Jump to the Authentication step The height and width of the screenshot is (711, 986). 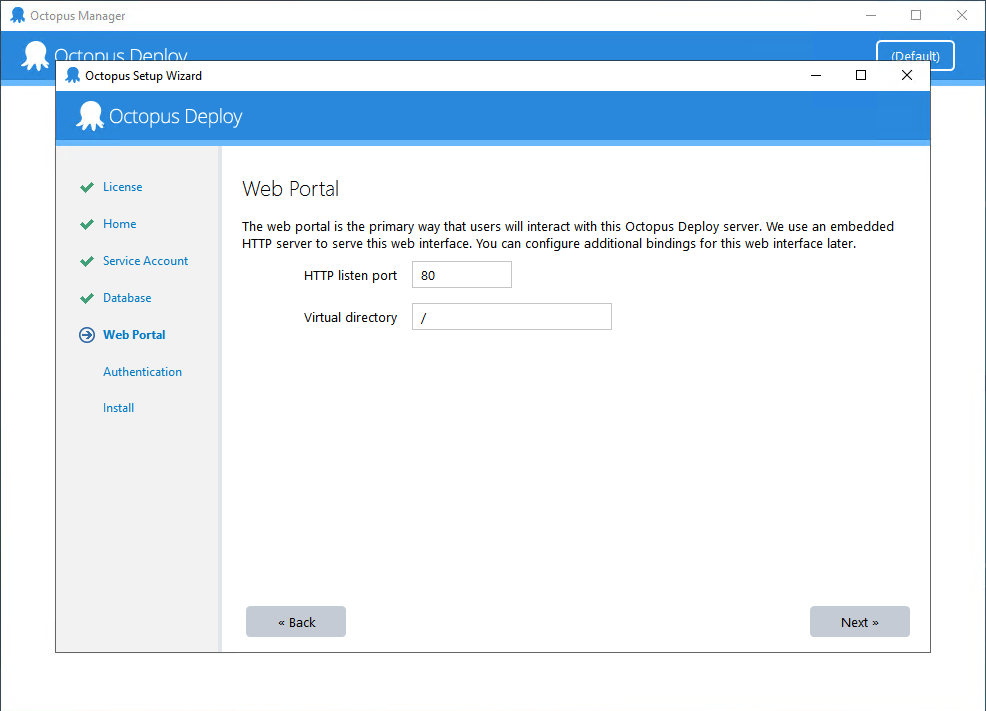pyautogui.click(x=142, y=372)
